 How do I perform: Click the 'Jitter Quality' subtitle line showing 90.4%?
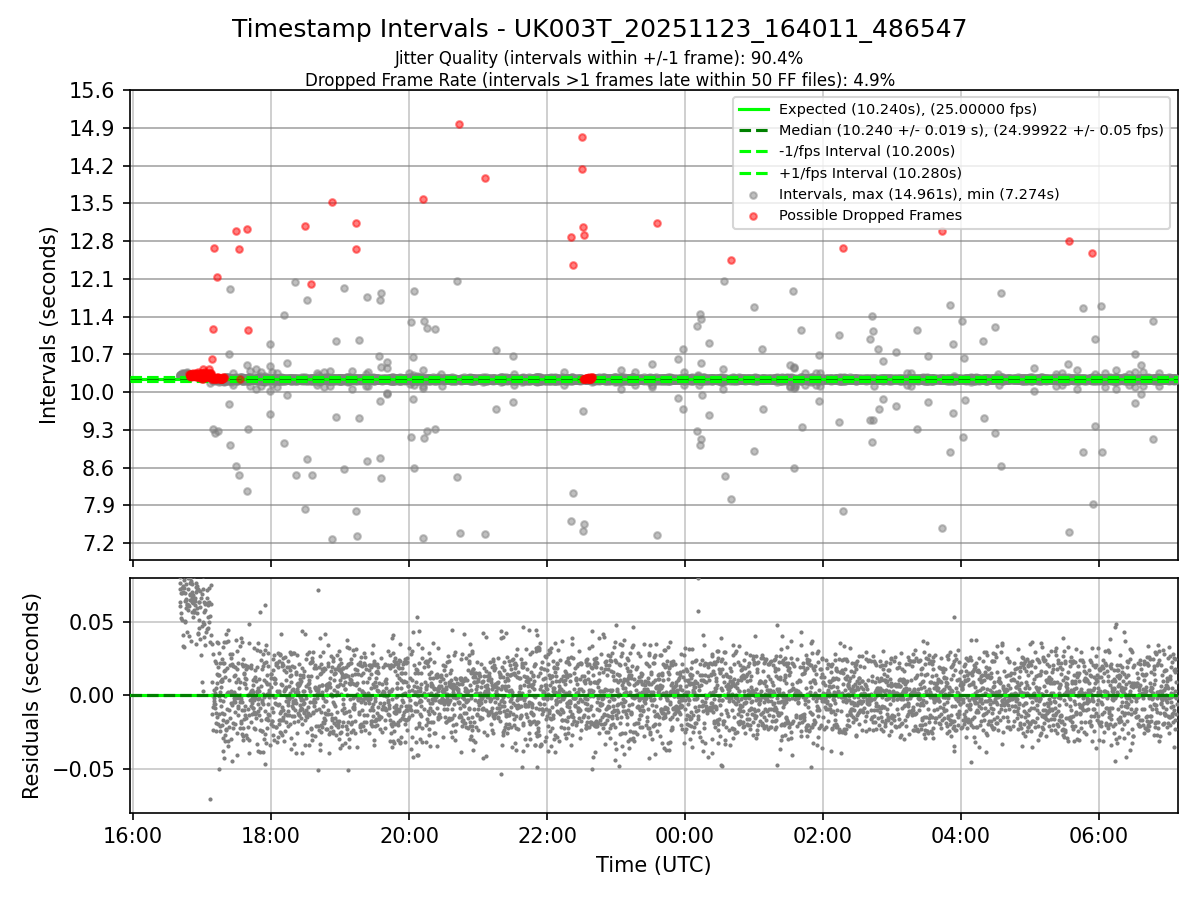click(x=599, y=59)
